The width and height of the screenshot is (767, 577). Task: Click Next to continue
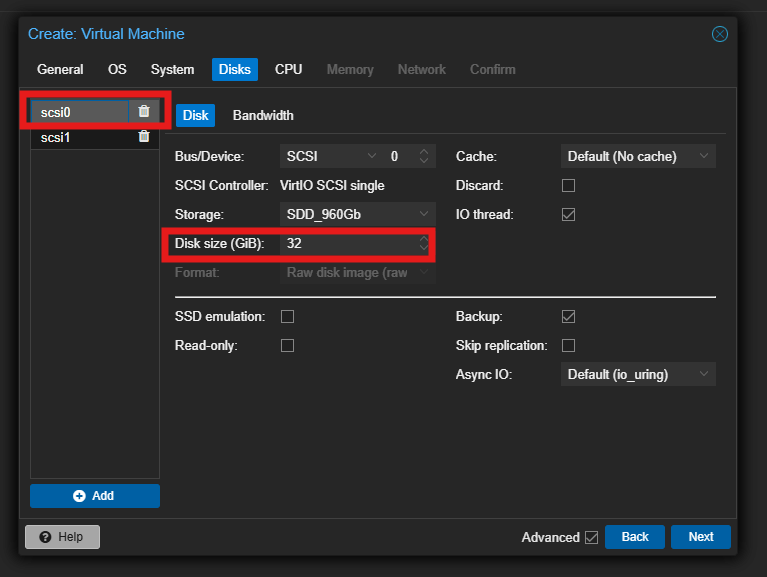[x=700, y=537]
